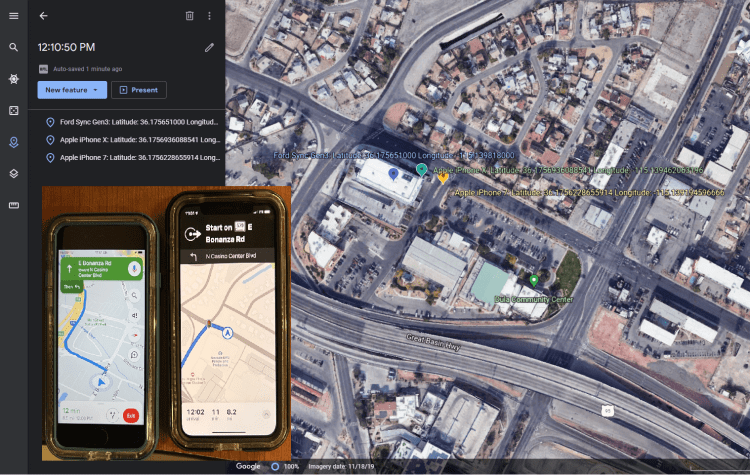Expand the New feature dropdown
This screenshot has width=750, height=475.
click(72, 90)
